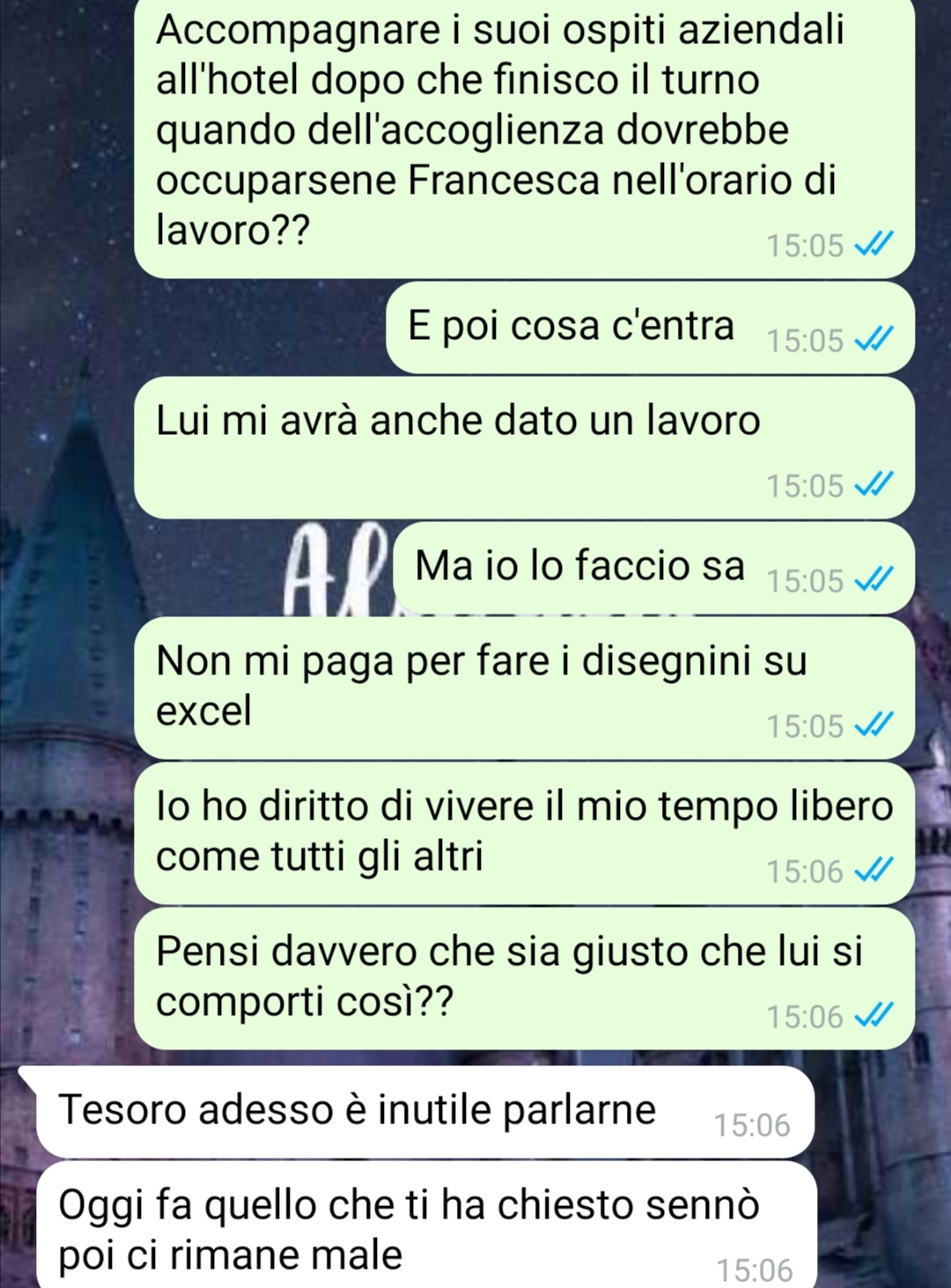This screenshot has height=1288, width=951.
Task: Select the 'E poi cosa c'entra' bubble
Action: coord(650,328)
